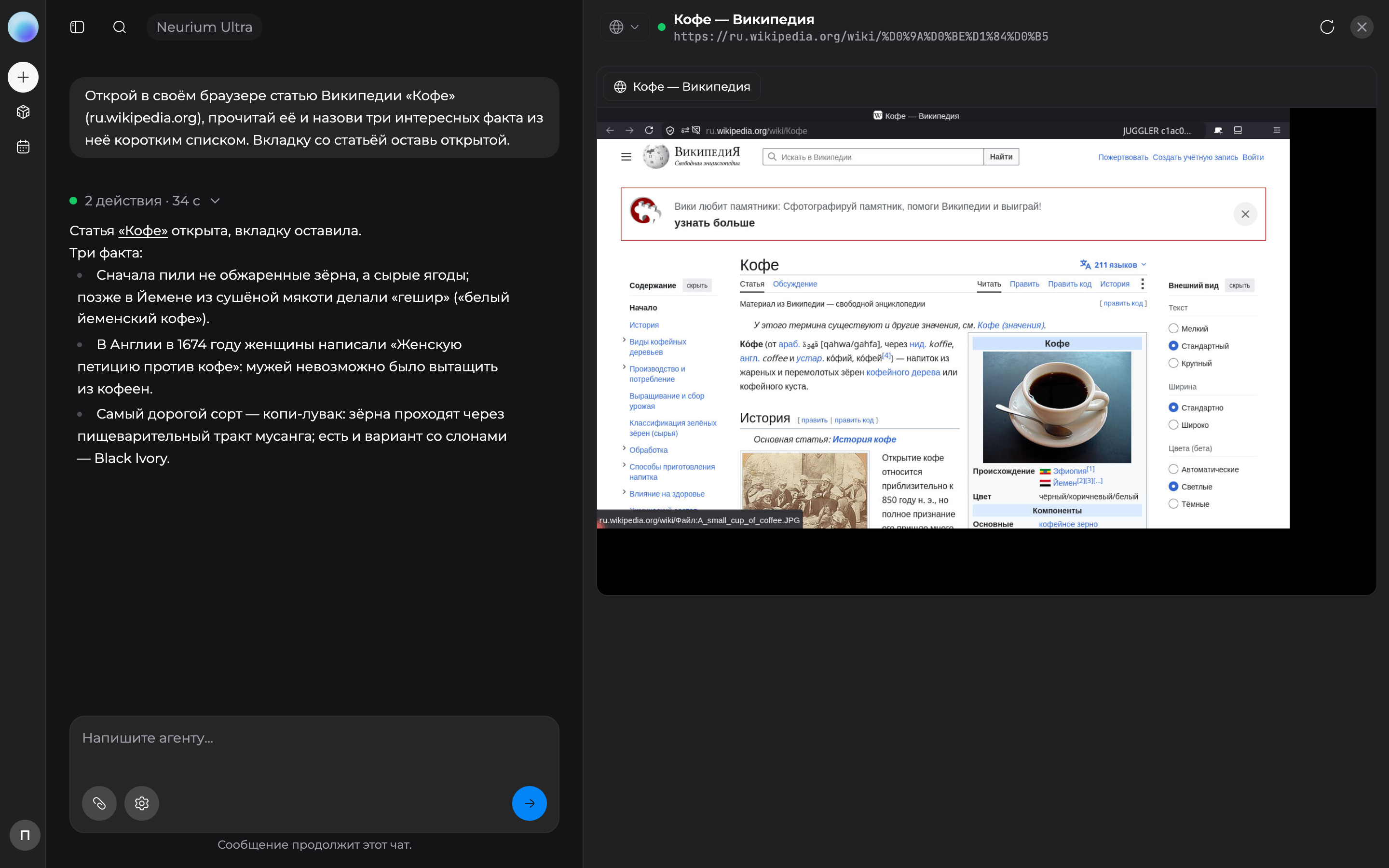1389x868 pixels.
Task: Expand Производство и потребление contents section
Action: [624, 367]
